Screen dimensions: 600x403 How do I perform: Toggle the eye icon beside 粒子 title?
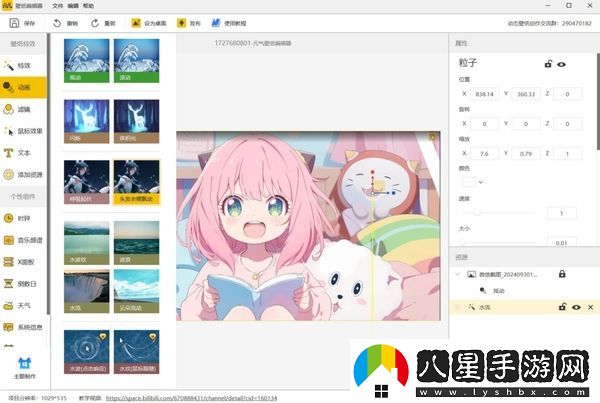point(562,64)
